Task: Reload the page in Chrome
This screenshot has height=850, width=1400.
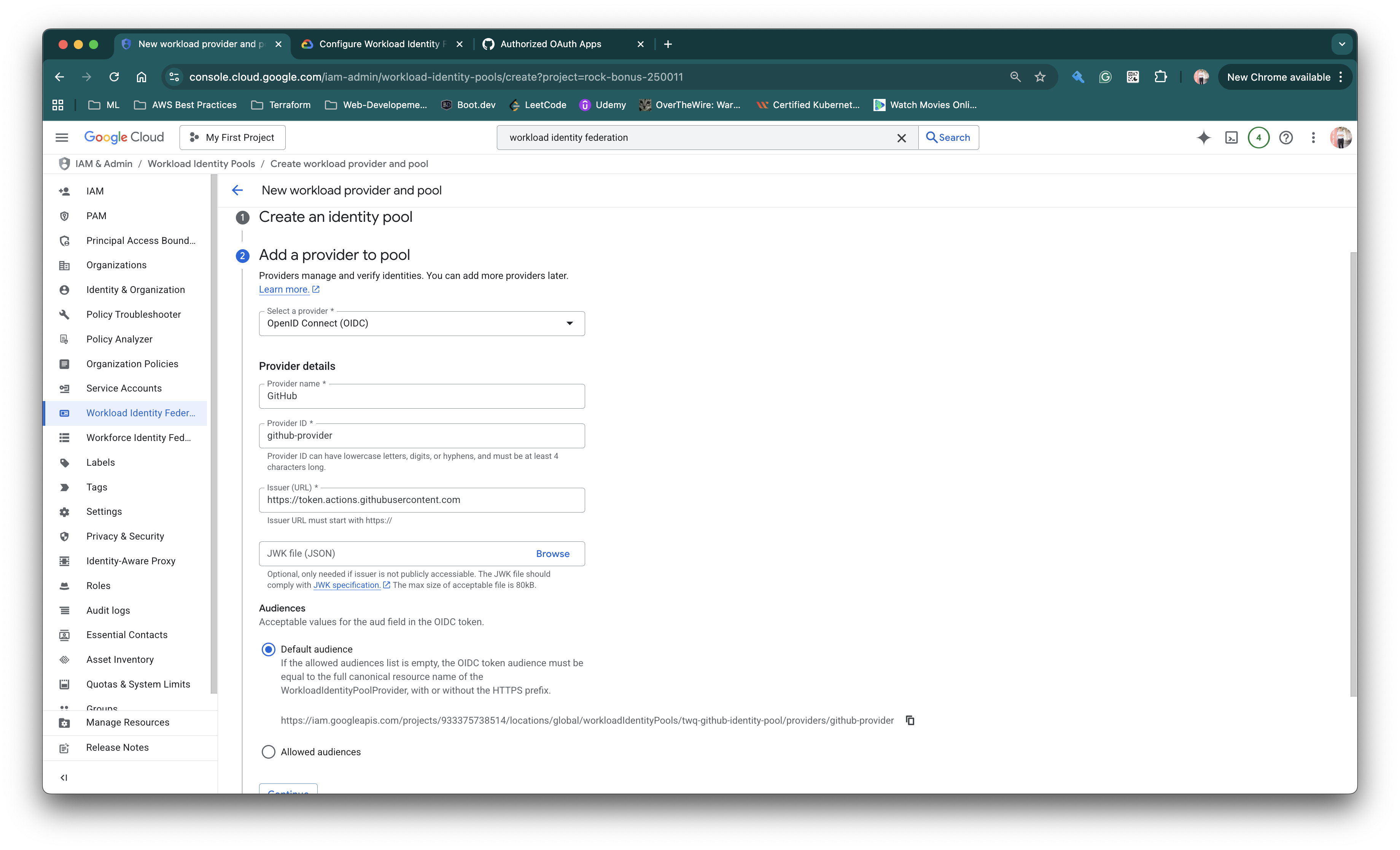Action: pos(114,77)
